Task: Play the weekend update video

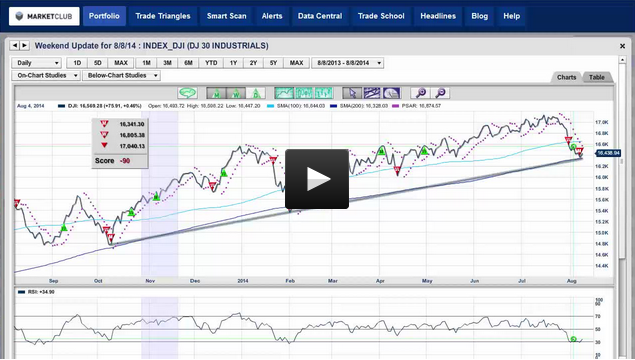Action: pyautogui.click(x=317, y=179)
